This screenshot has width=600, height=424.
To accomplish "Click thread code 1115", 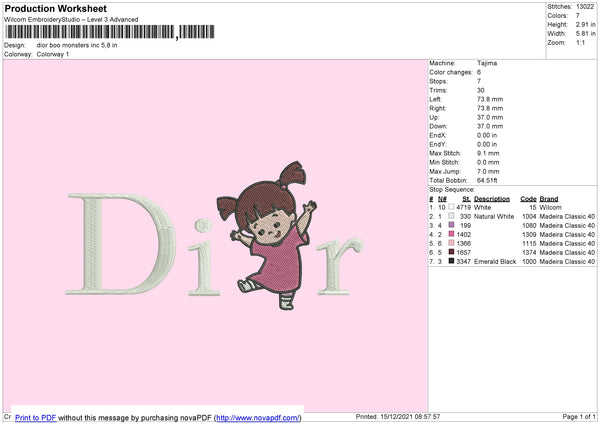I will 529,243.
